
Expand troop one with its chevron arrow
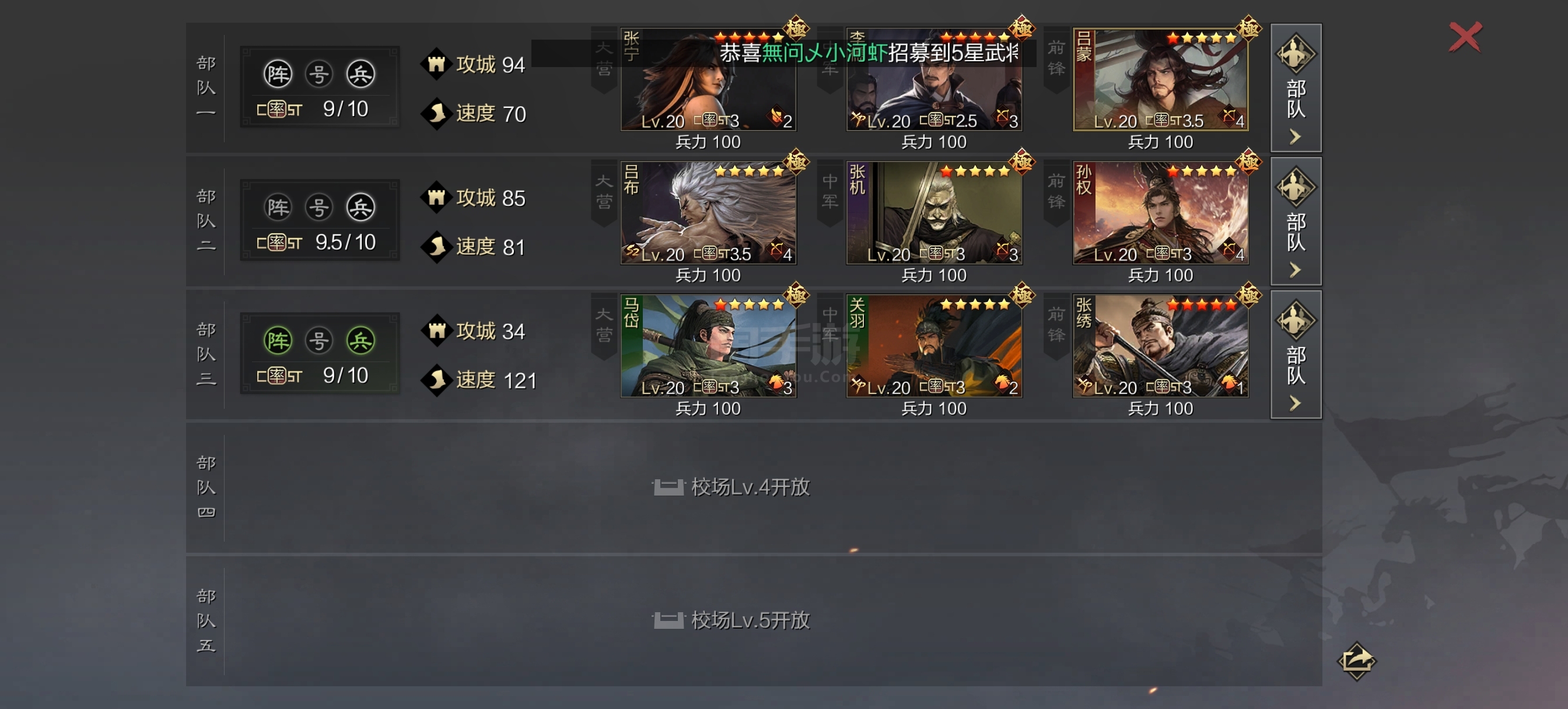coord(1296,137)
